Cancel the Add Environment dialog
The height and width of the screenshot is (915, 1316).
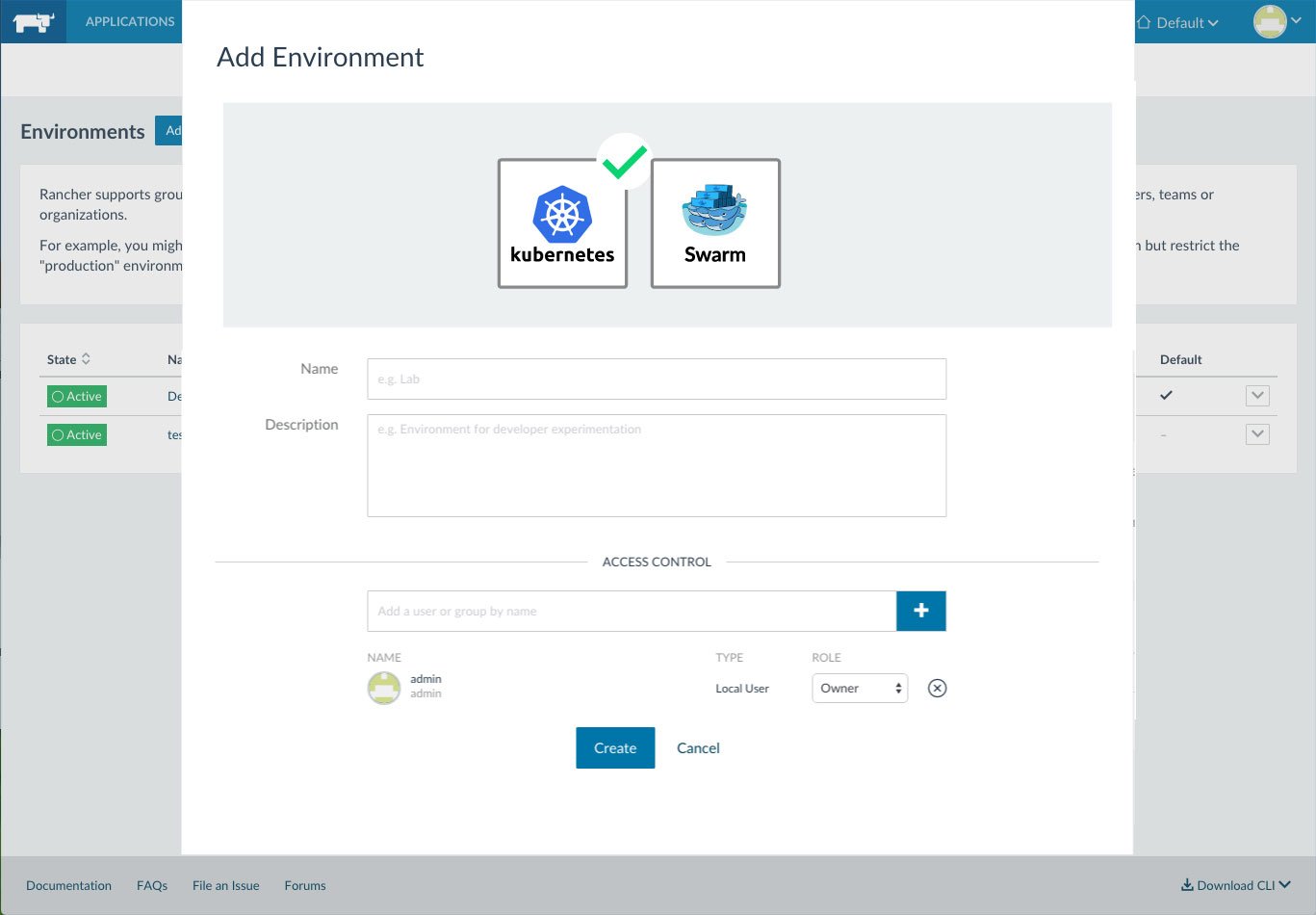[x=698, y=747]
